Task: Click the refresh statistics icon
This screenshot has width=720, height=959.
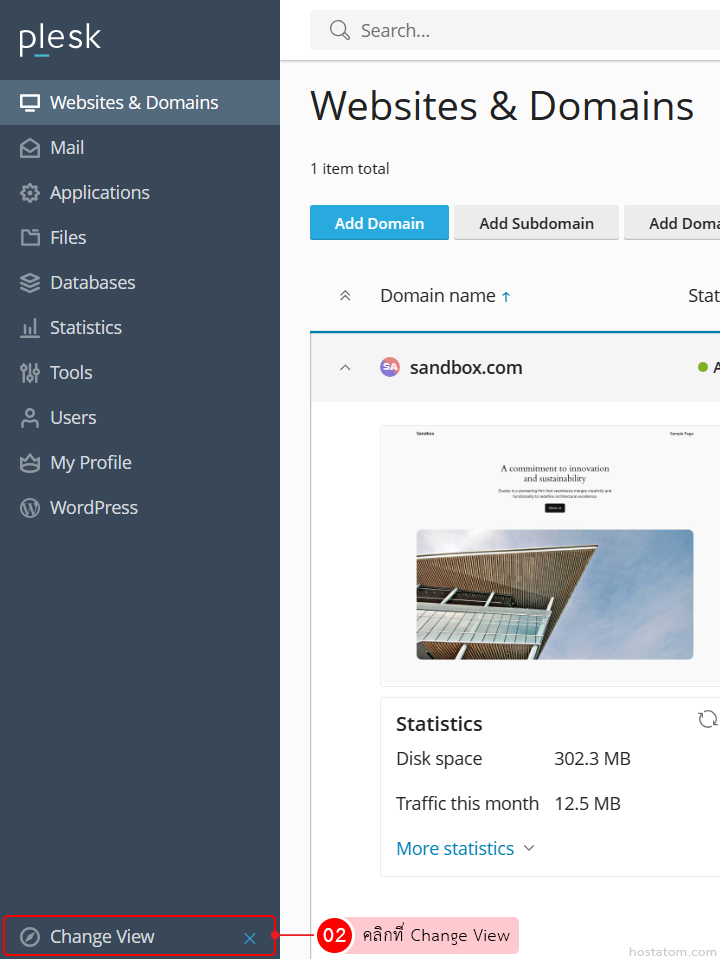Action: tap(707, 720)
